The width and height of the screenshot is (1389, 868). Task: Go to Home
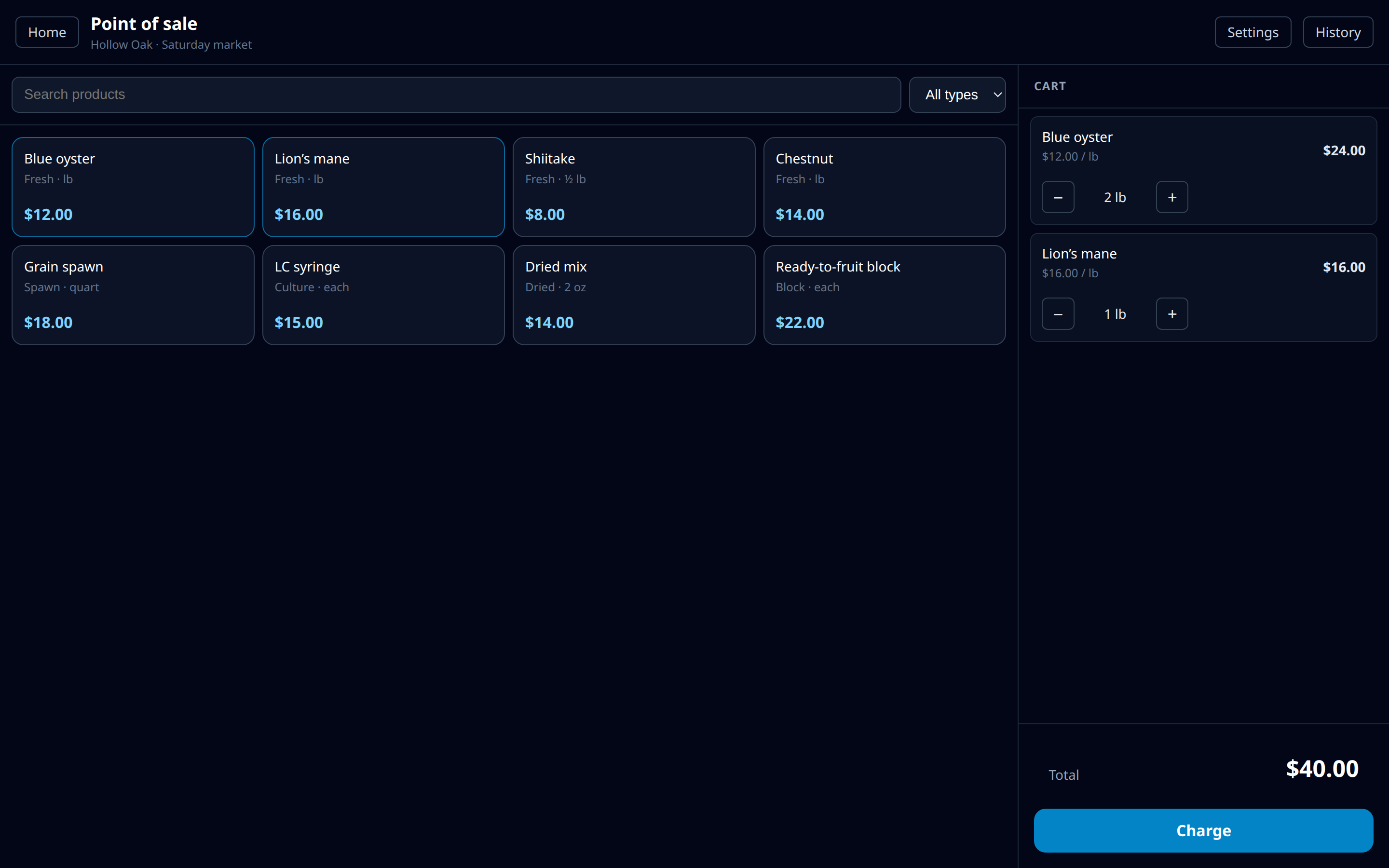coord(47,32)
